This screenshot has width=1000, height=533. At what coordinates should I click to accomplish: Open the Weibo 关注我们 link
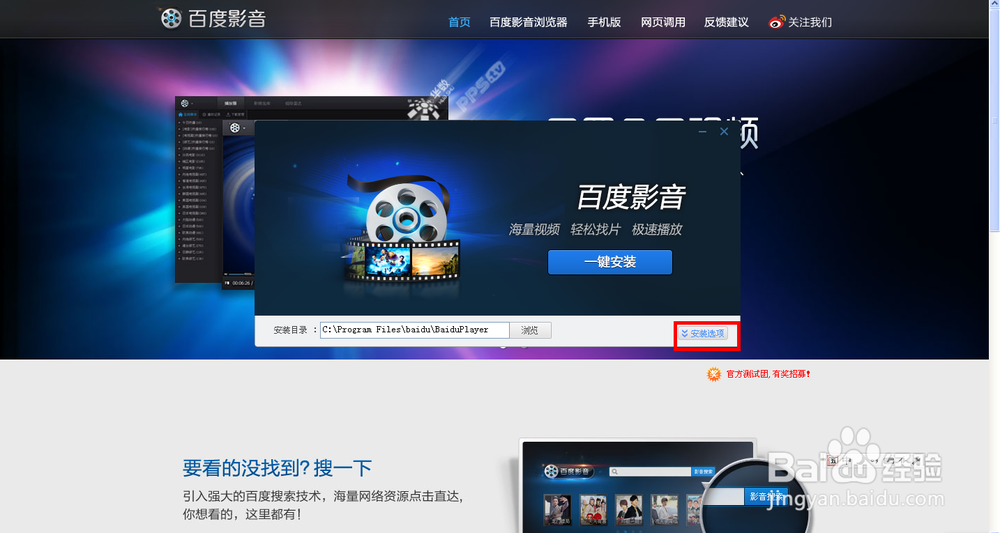800,22
